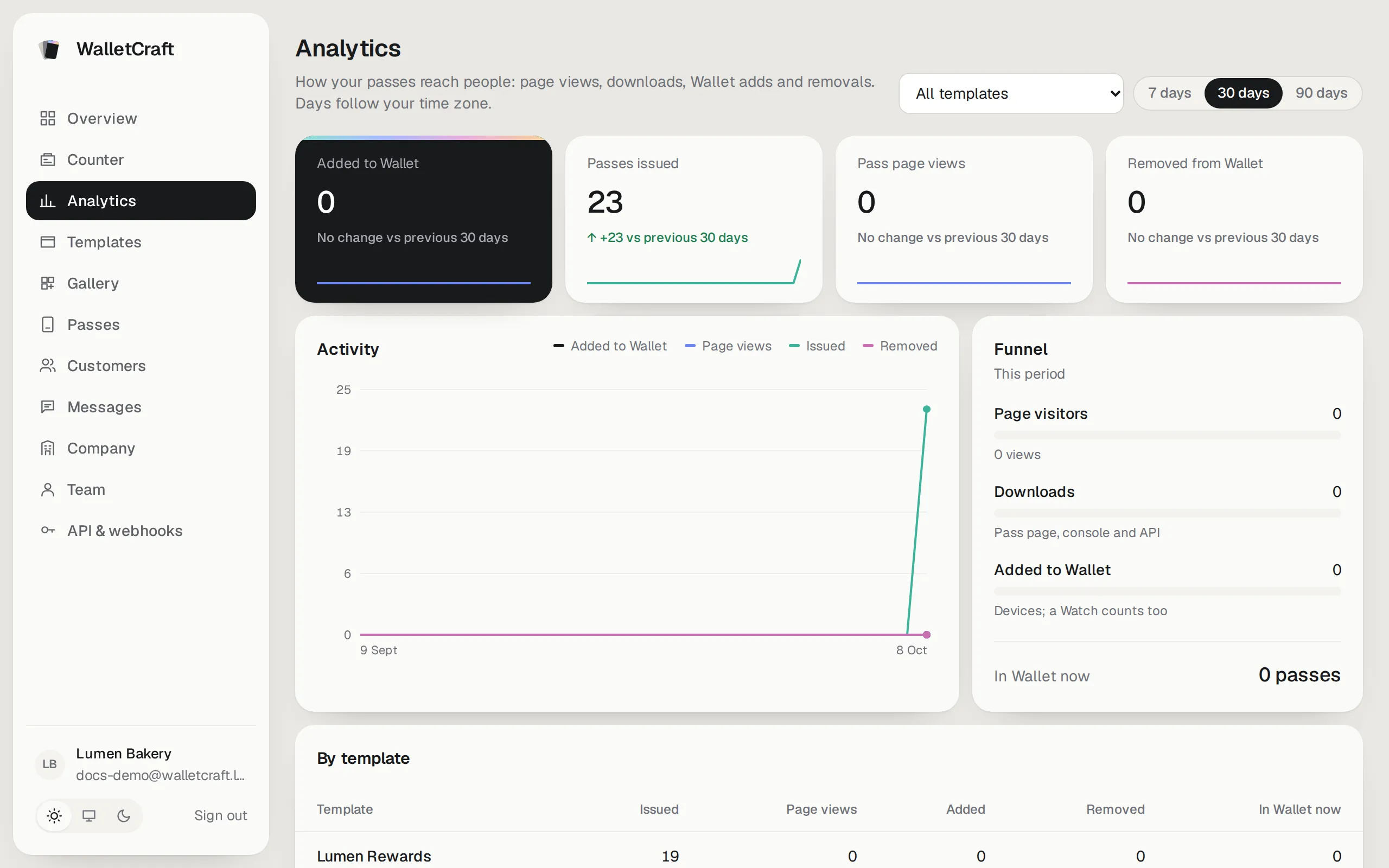
Task: Toggle Issued series in chart legend
Action: point(817,346)
